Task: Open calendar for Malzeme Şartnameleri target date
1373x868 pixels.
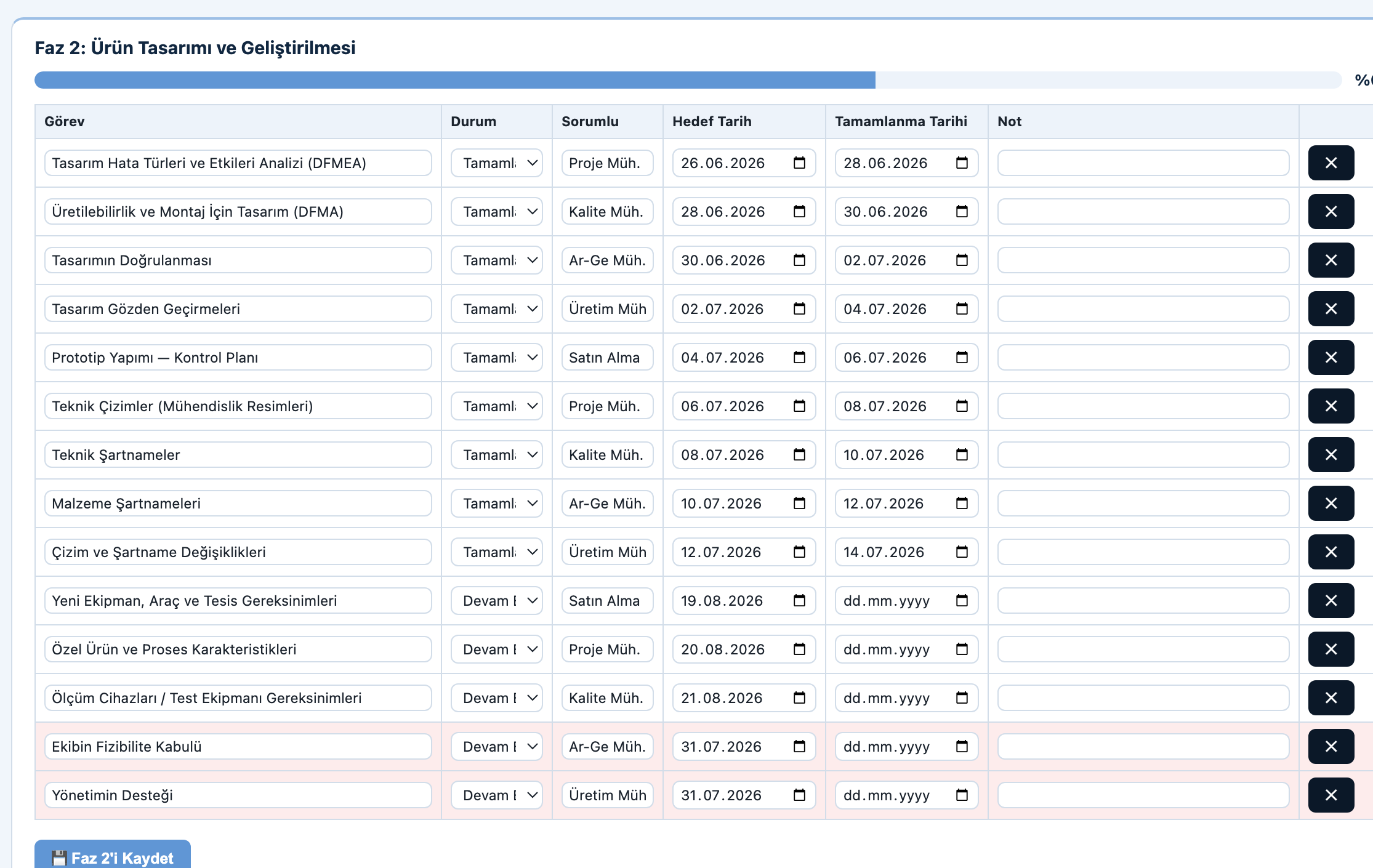Action: click(x=799, y=504)
